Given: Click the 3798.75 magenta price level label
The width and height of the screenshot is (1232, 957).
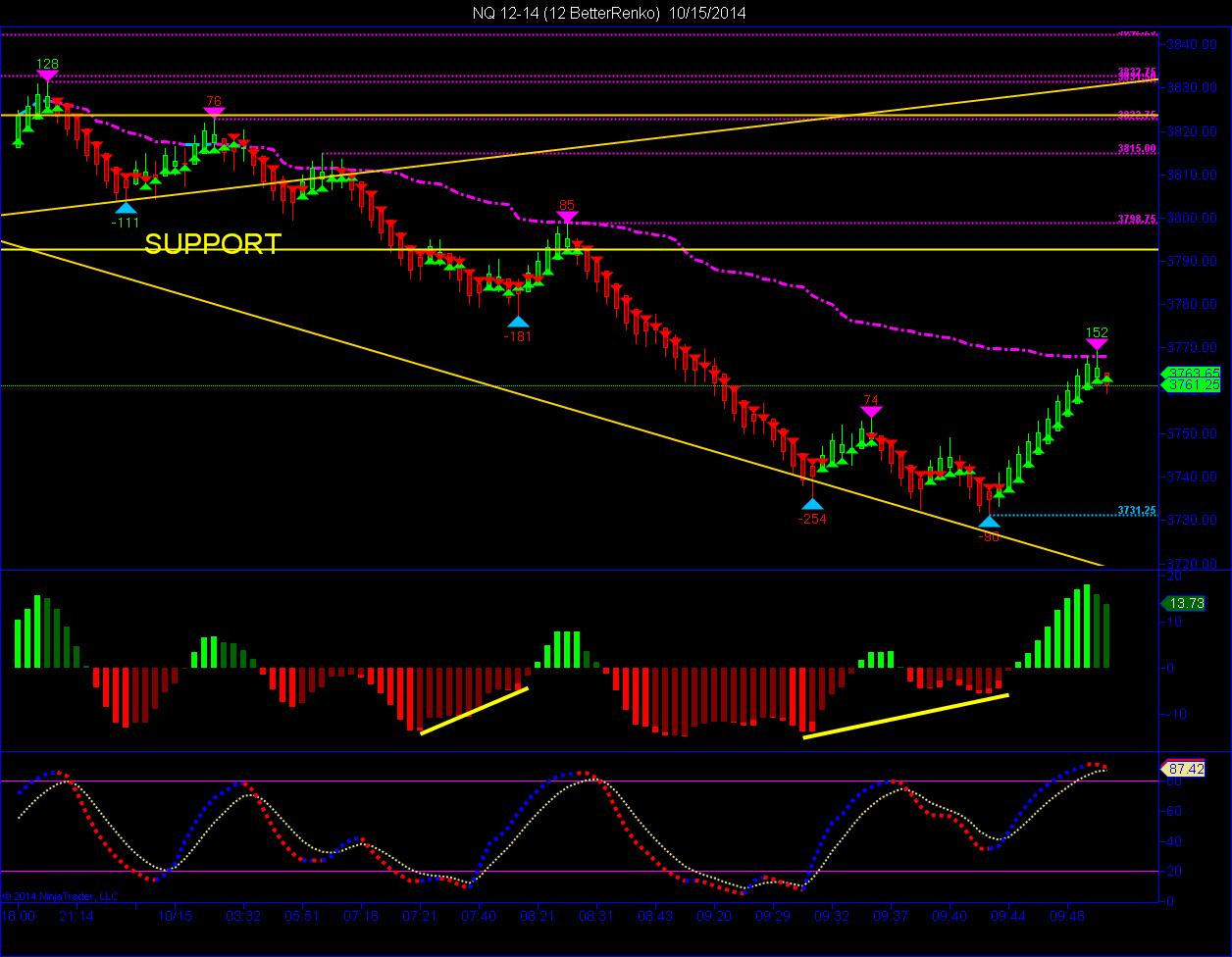Looking at the screenshot, I should pyautogui.click(x=1137, y=219).
